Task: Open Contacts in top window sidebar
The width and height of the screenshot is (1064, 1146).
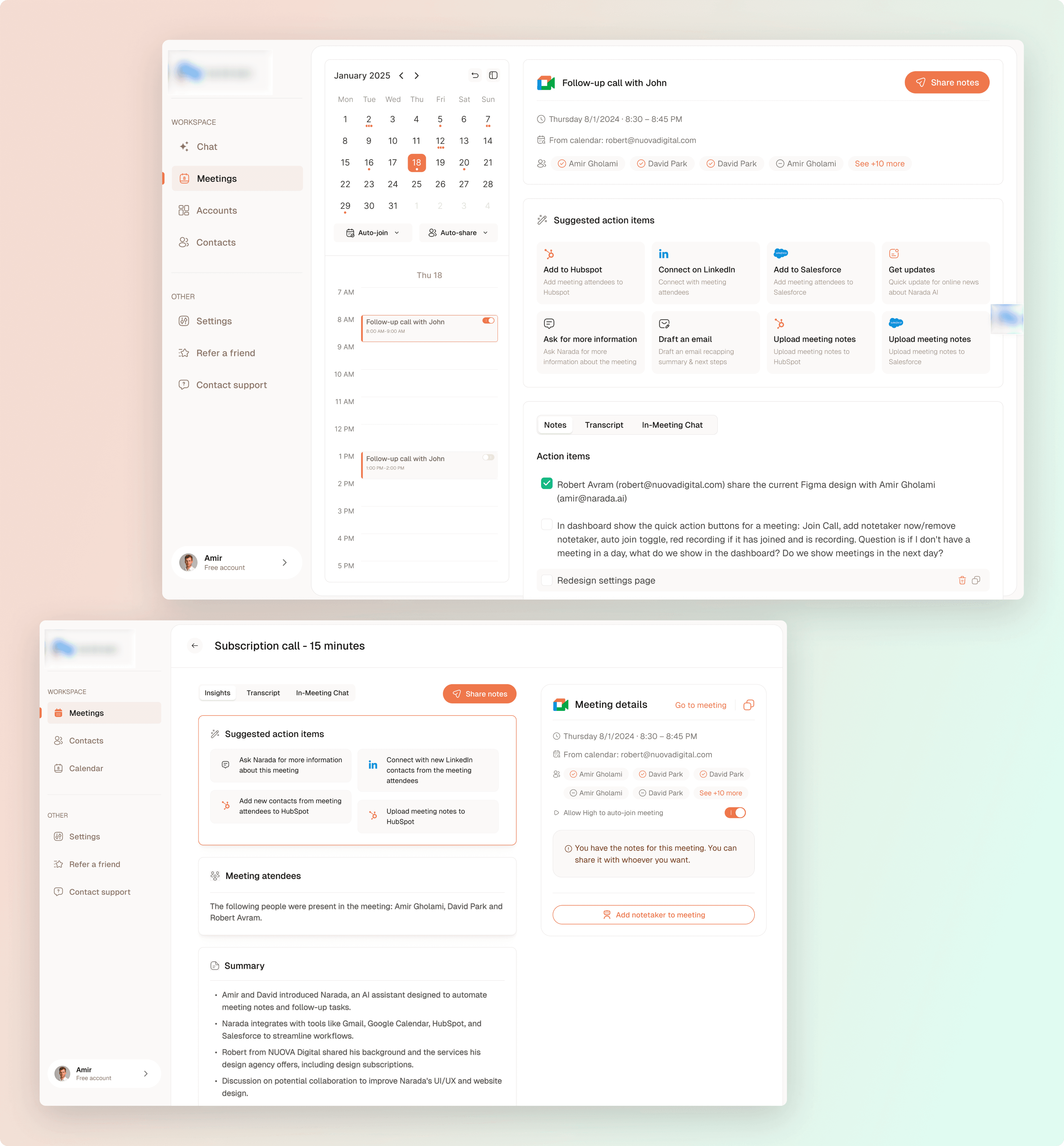Action: point(236,242)
